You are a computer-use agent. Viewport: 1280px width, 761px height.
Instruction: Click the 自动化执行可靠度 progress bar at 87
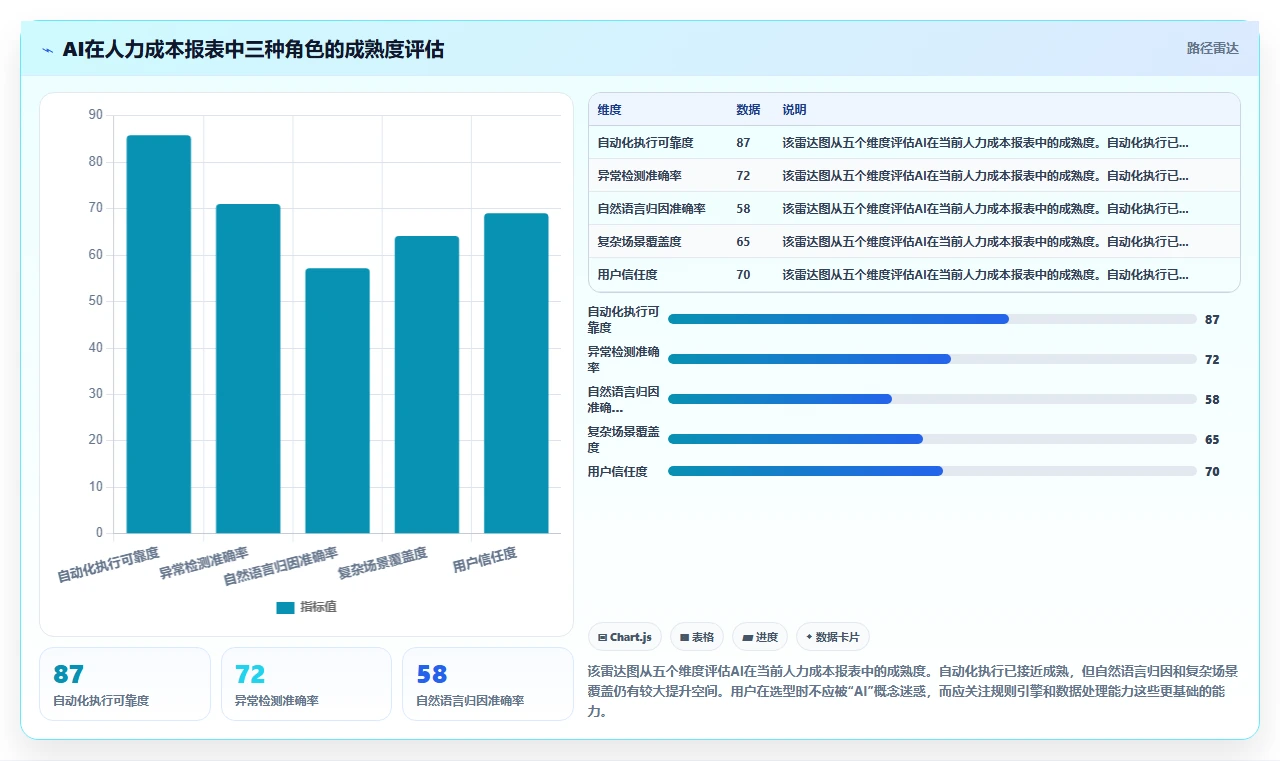(932, 319)
